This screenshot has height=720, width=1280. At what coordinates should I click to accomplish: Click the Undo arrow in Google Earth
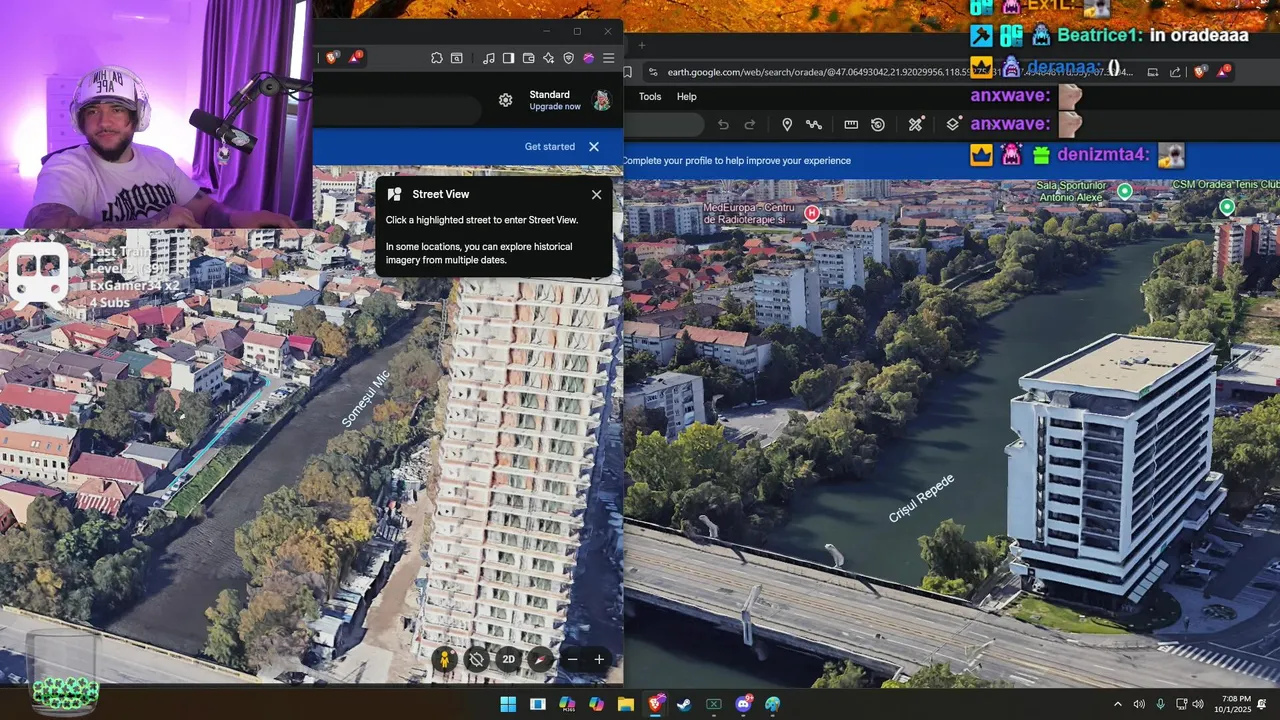(723, 125)
